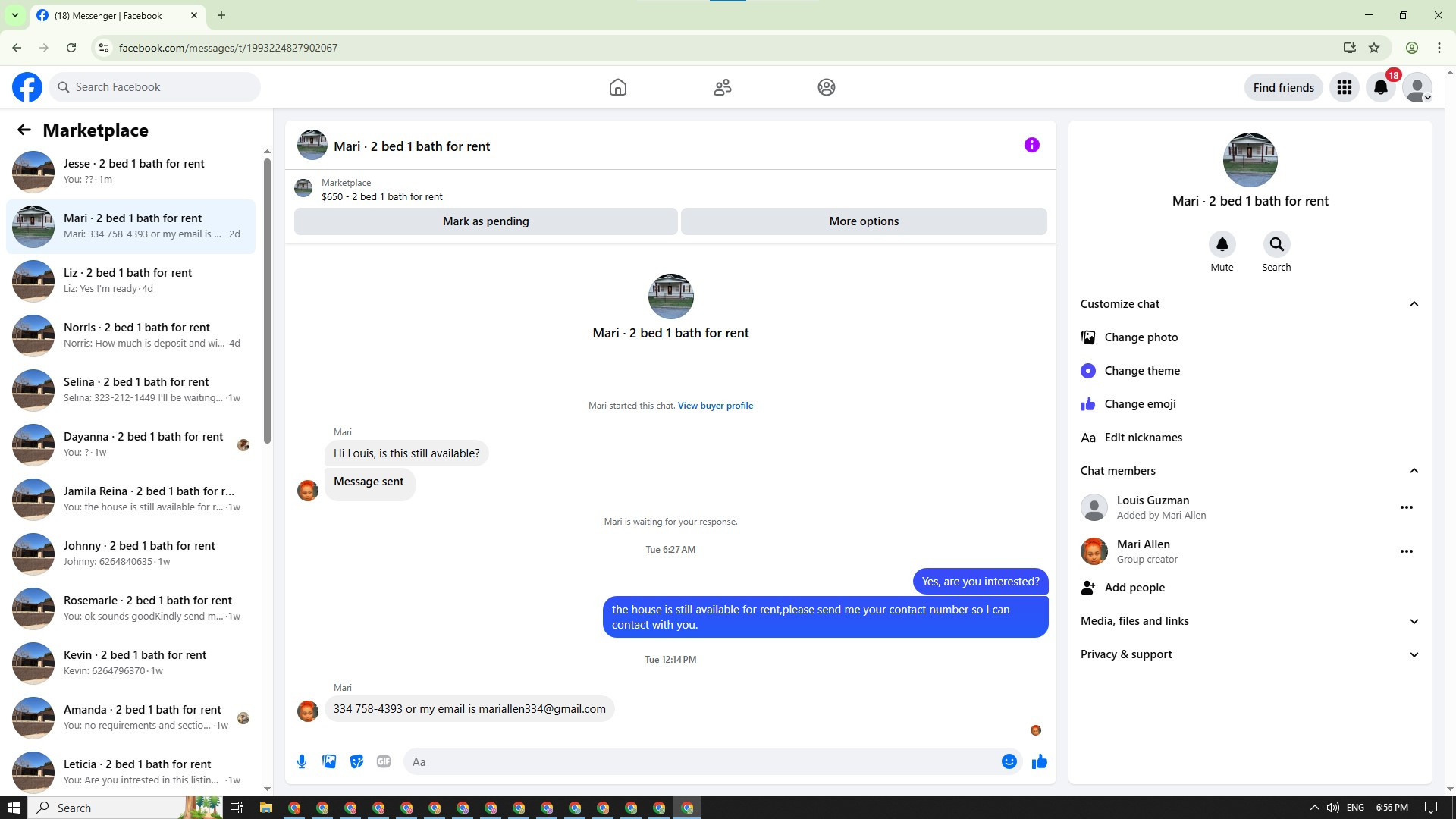Open emoji picker in message box
Screen dimensions: 1456x819
[1009, 761]
